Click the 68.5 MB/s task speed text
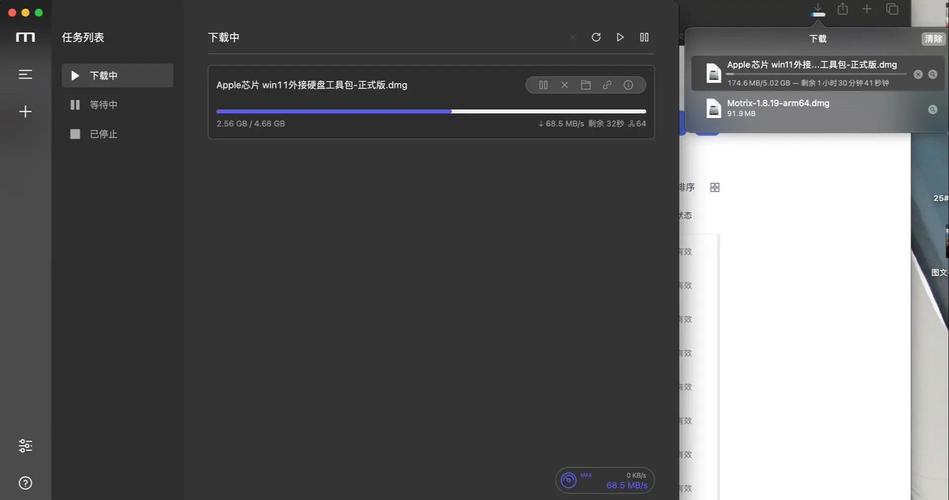The width and height of the screenshot is (949, 500). (561, 123)
